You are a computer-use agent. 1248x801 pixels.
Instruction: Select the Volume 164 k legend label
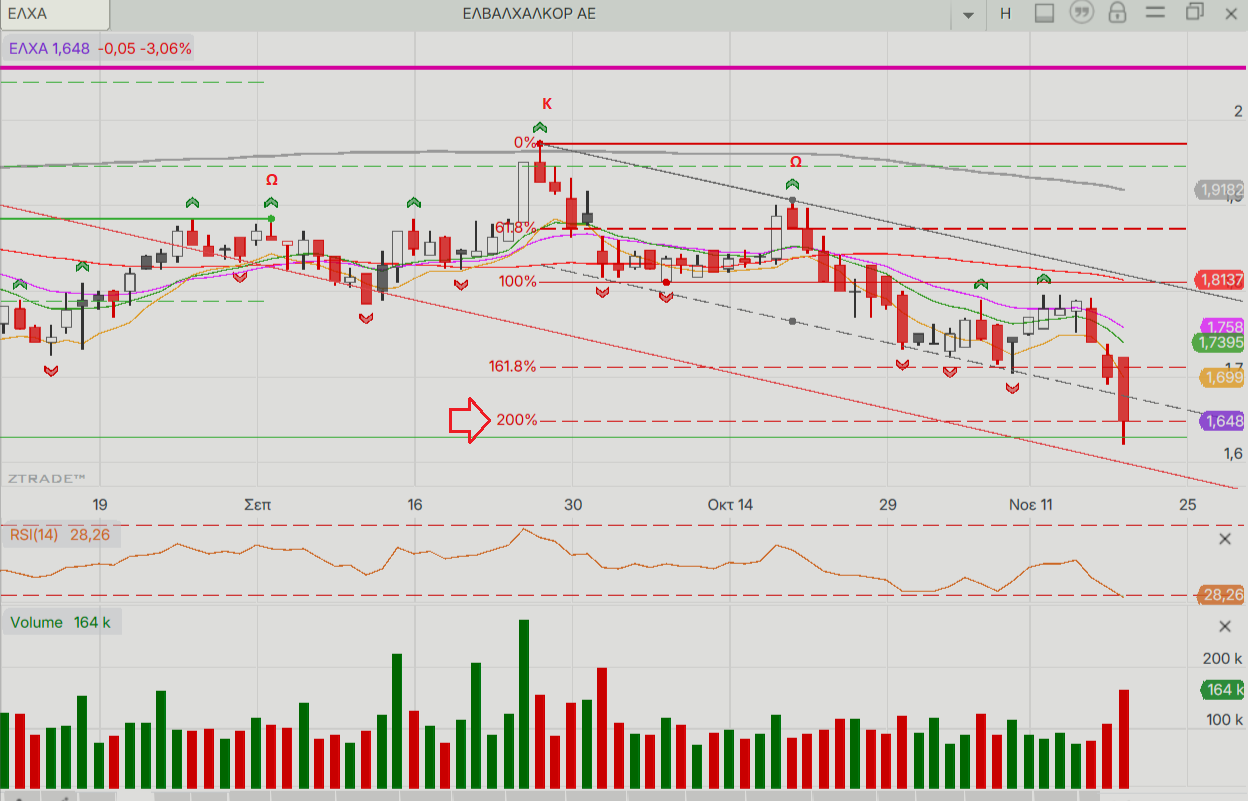click(x=60, y=622)
